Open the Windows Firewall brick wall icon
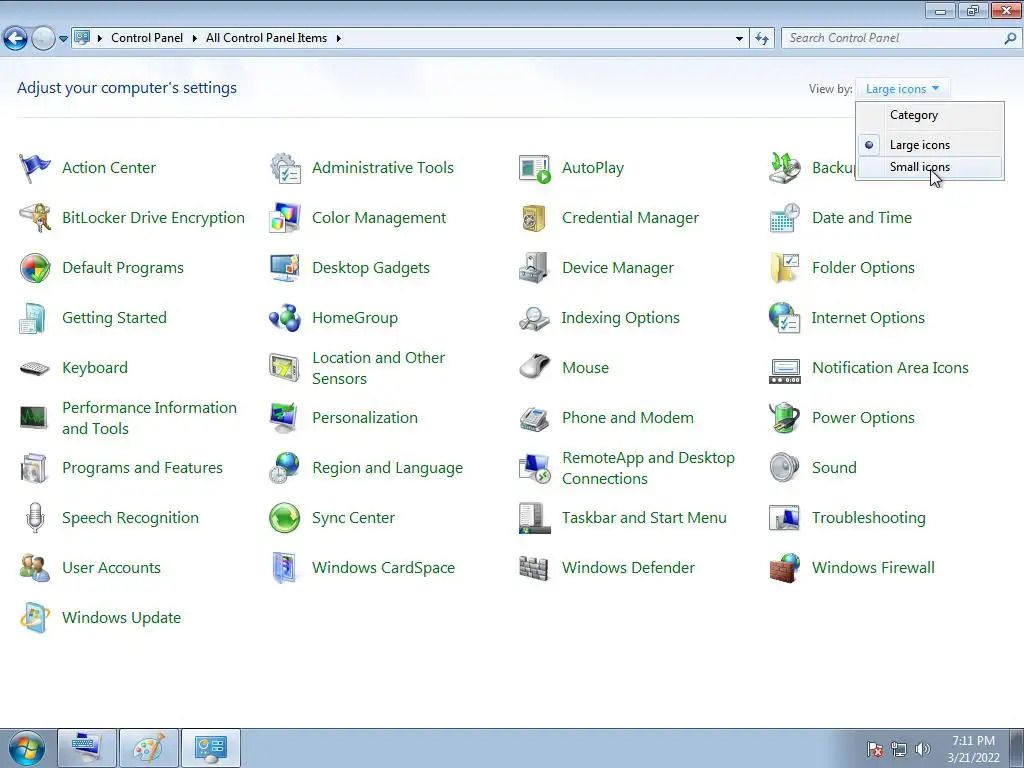Screen dimensions: 1024x768 point(785,568)
